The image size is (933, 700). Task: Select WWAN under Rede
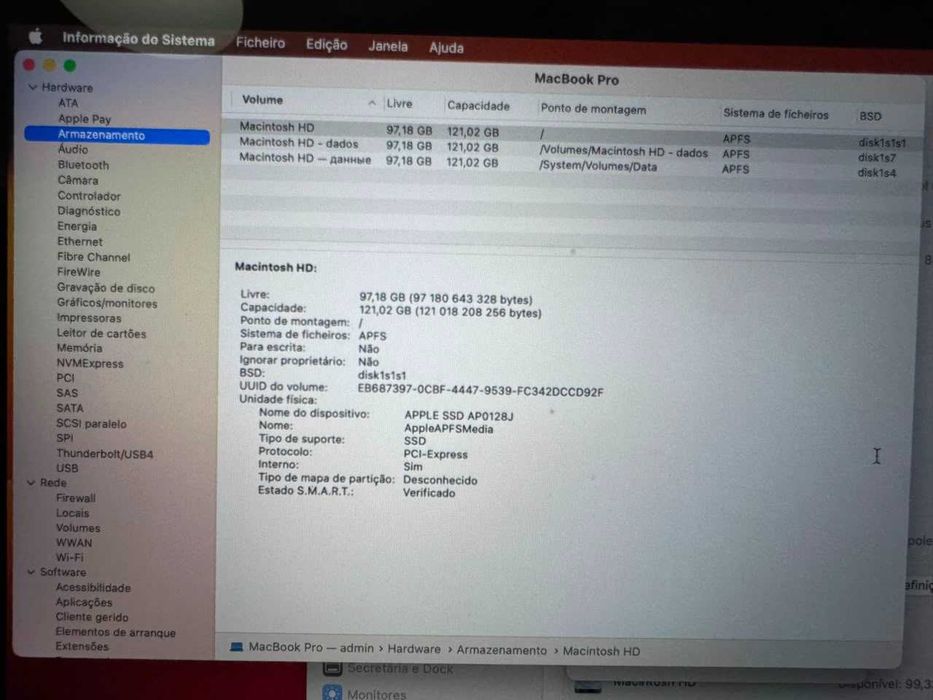pos(74,543)
